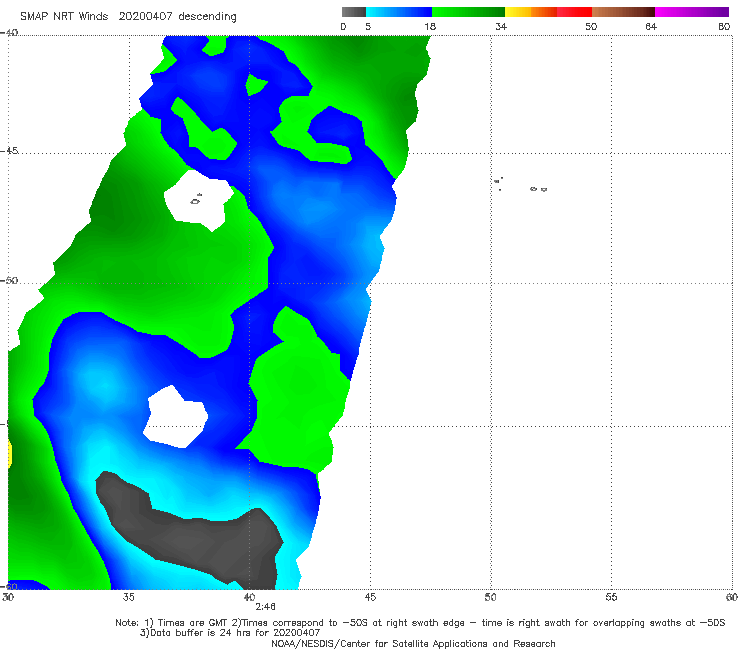Click the green 18-34 segment of the color bar
The width and height of the screenshot is (740, 650).
468,12
